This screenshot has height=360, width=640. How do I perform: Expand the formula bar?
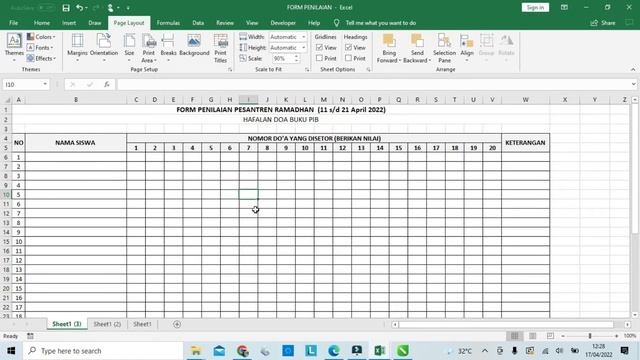[633, 84]
